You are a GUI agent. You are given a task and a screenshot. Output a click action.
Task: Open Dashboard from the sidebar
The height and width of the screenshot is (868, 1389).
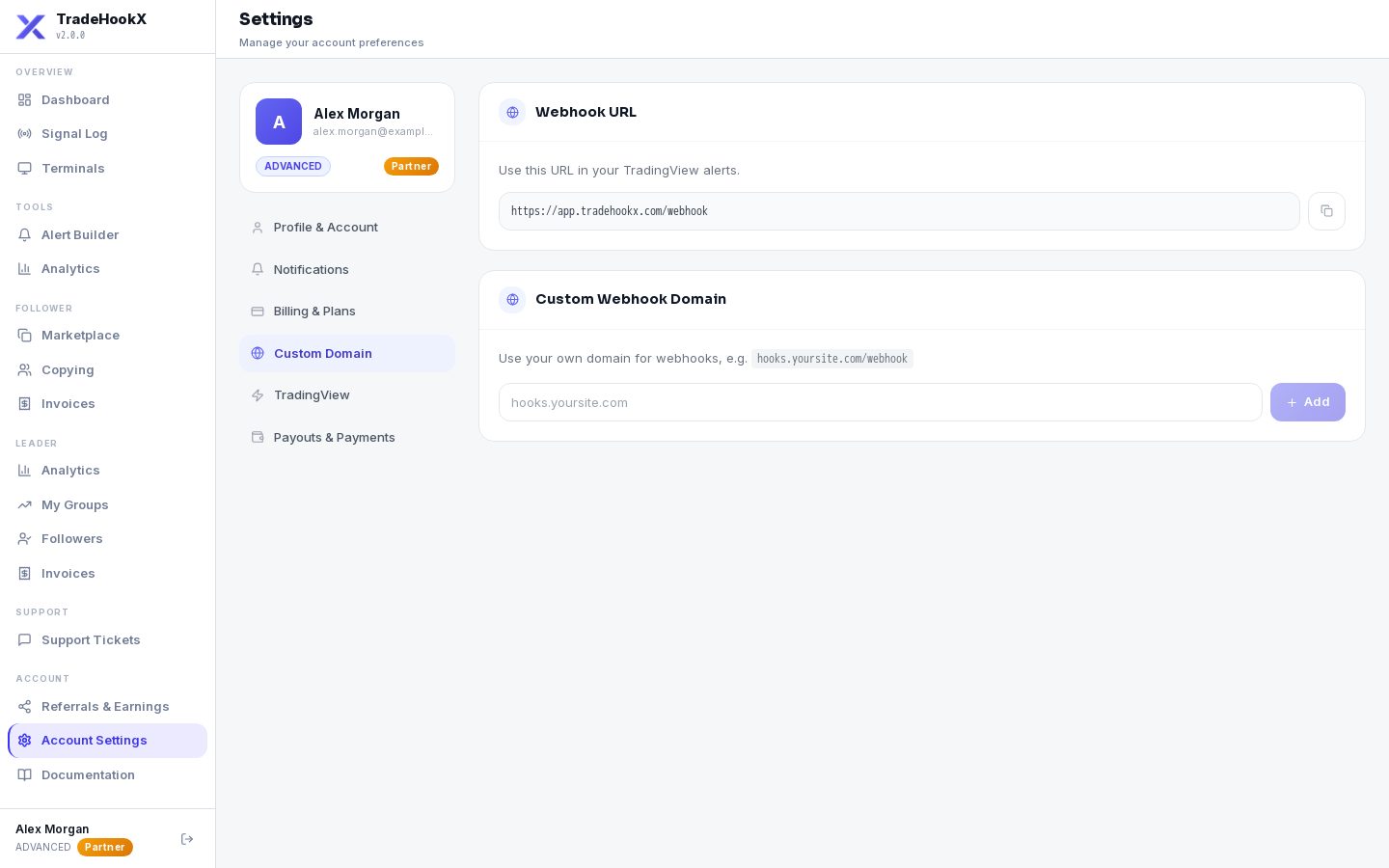tap(107, 100)
